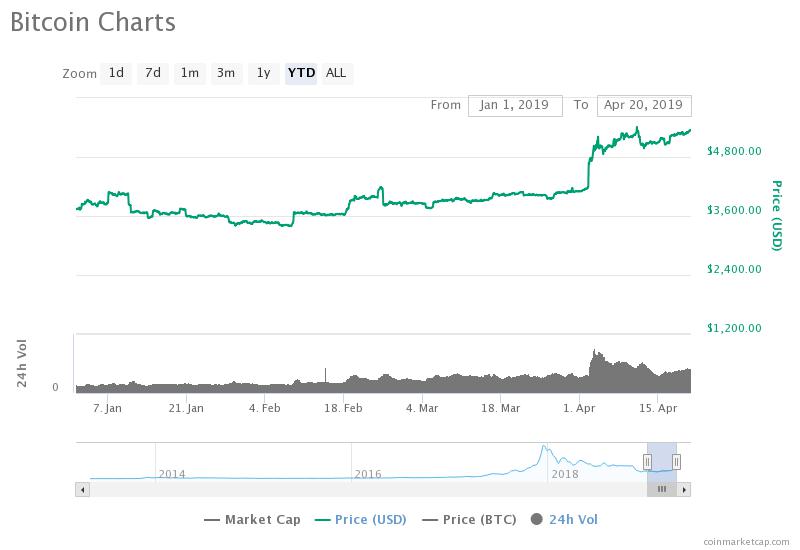Show ALL time chart data
Viewport: 800px width, 550px height.
[x=336, y=73]
